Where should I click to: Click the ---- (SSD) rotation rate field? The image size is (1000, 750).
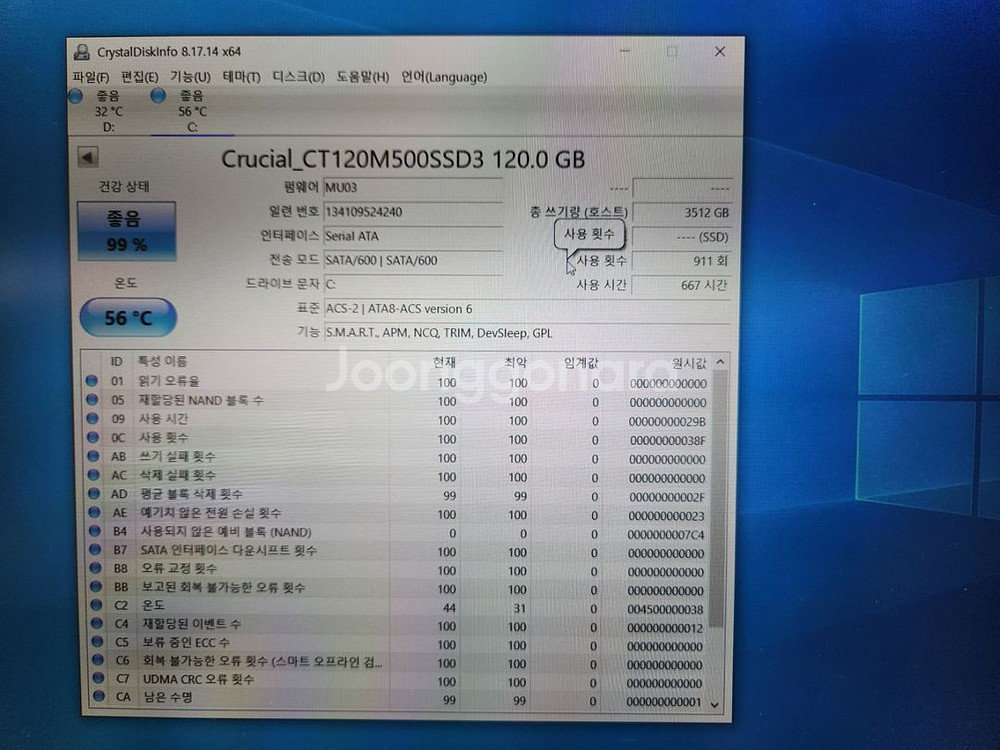[682, 237]
